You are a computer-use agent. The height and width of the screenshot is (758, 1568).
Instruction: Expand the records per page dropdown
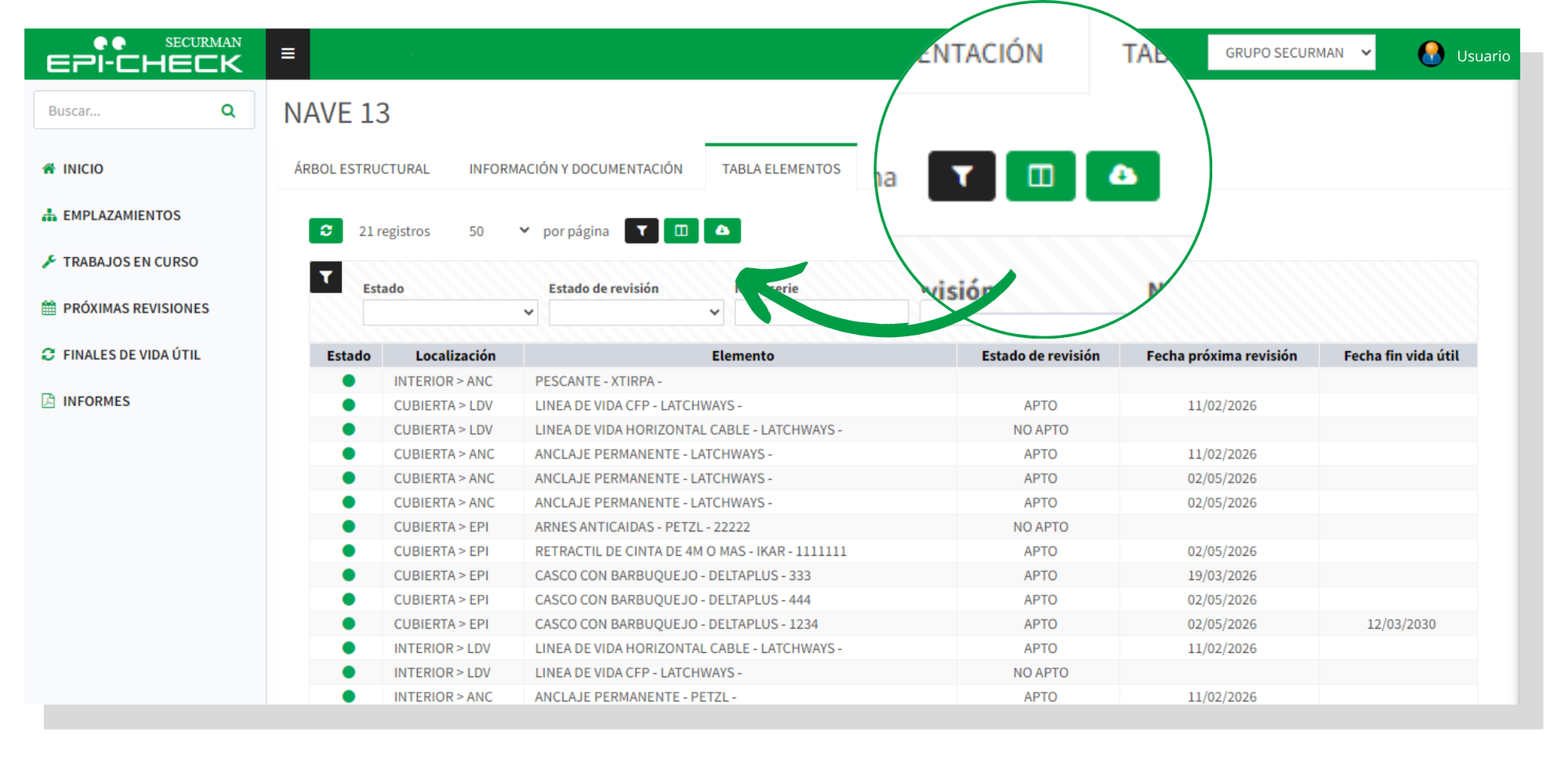pos(499,231)
